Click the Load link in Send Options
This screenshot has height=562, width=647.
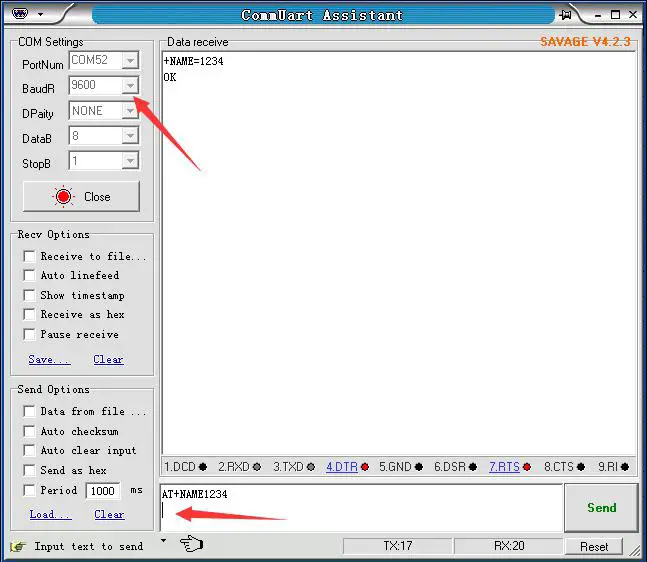click(x=50, y=515)
